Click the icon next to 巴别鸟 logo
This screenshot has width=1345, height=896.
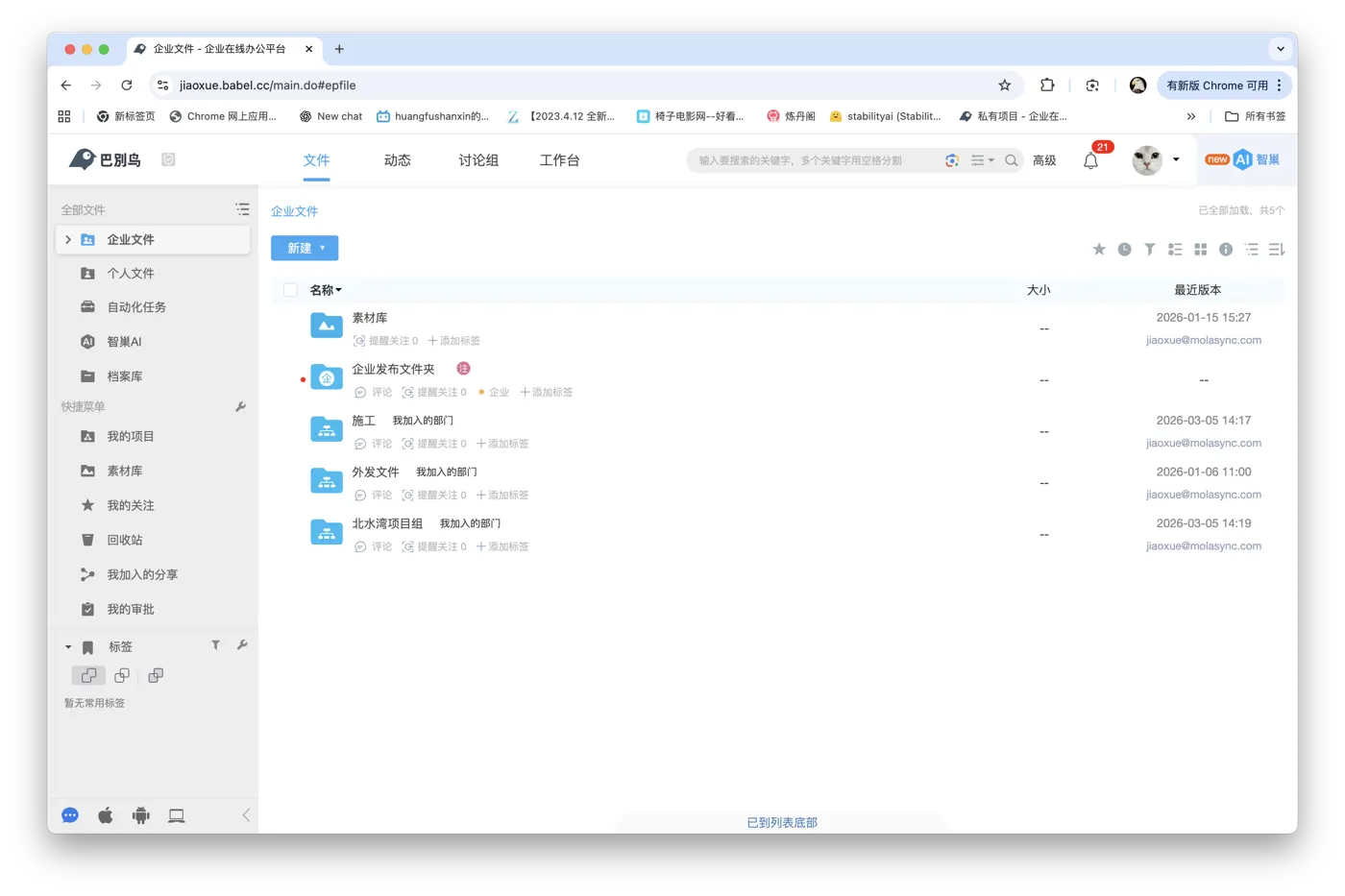[168, 159]
